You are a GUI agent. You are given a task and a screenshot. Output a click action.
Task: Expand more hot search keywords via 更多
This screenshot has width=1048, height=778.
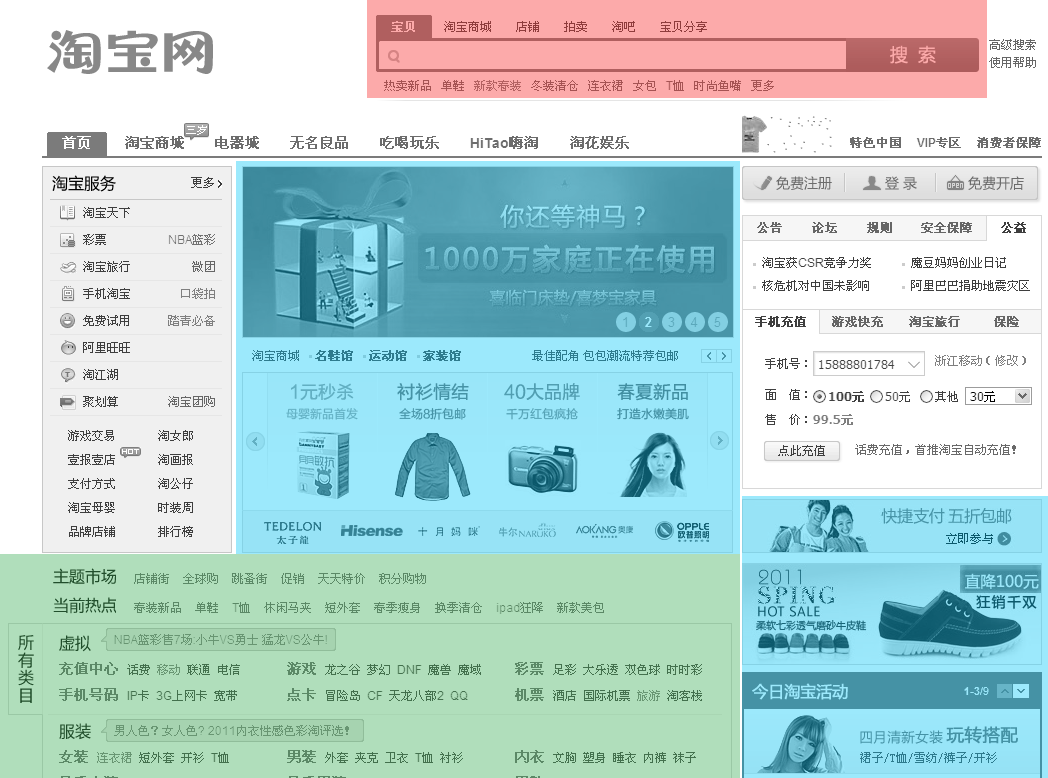click(762, 86)
